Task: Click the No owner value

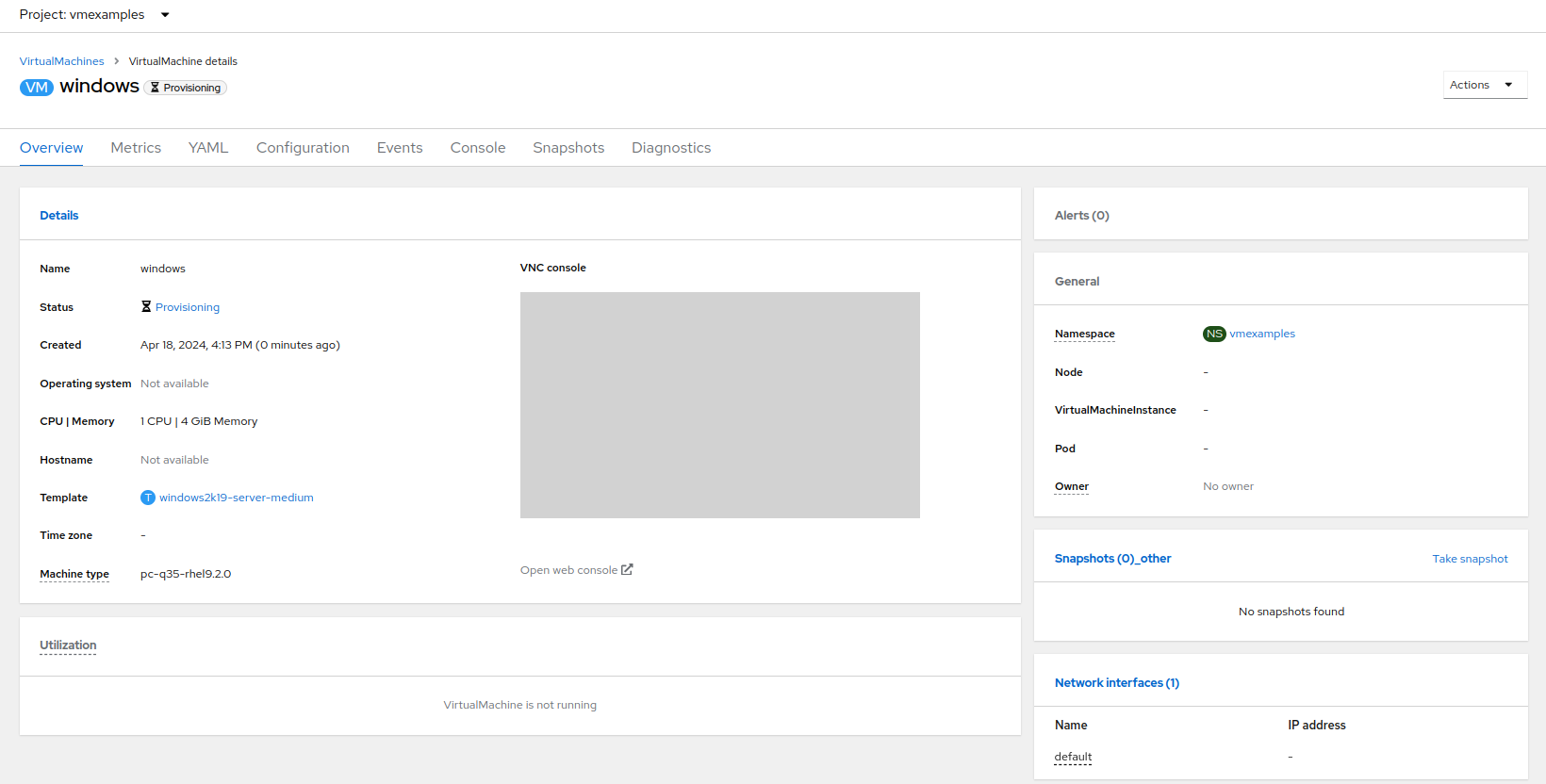Action: (1228, 486)
